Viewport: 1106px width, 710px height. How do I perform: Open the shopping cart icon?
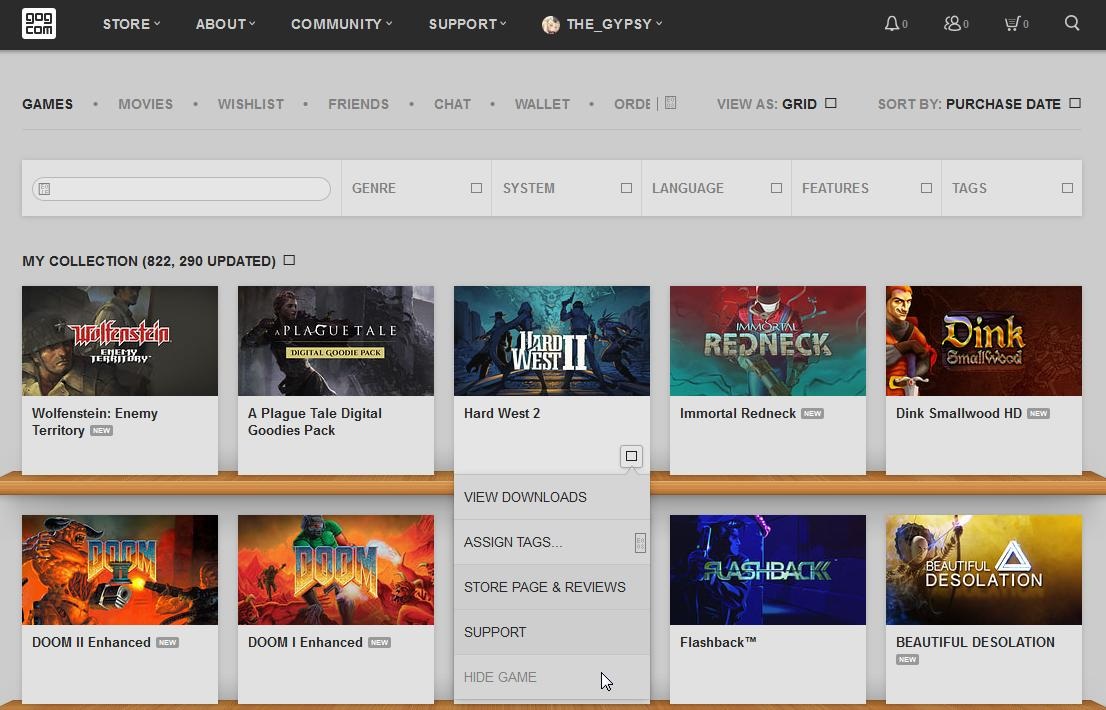pos(1012,24)
